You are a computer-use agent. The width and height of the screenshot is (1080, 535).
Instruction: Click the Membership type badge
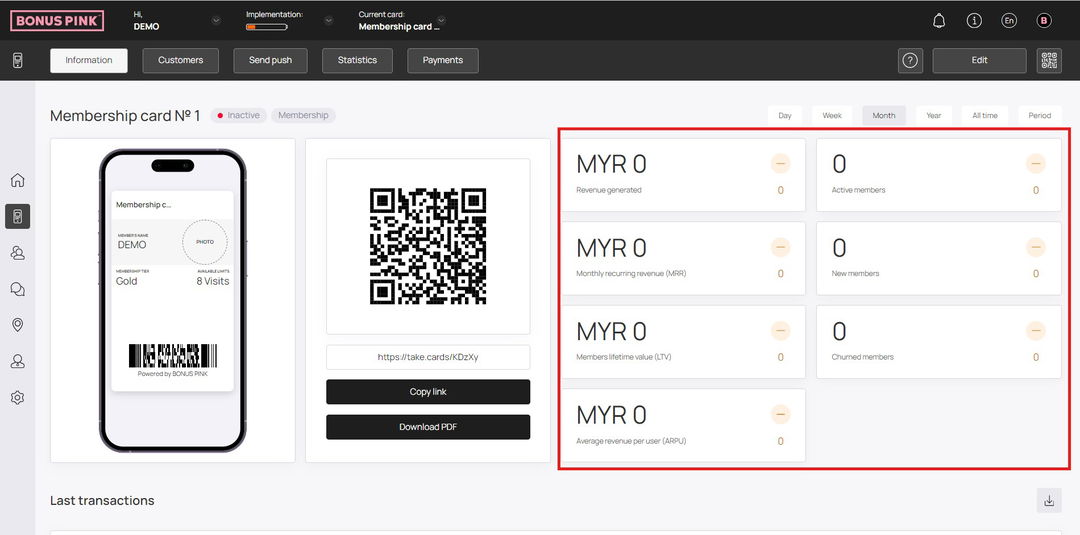click(303, 116)
